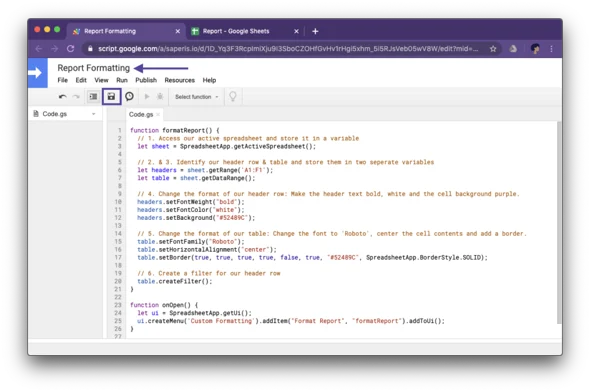This screenshot has height=392, width=590.
Task: Close the Code.gs editor tab
Action: pos(158,114)
